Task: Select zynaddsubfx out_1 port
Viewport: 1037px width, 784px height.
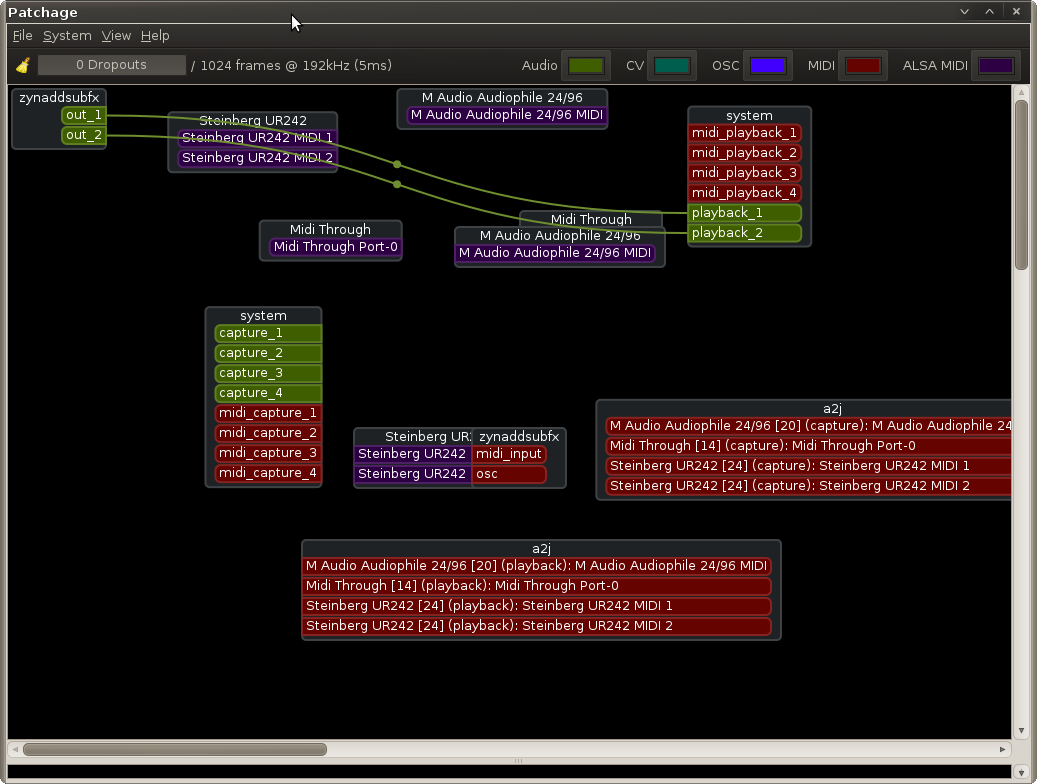Action: pos(84,115)
